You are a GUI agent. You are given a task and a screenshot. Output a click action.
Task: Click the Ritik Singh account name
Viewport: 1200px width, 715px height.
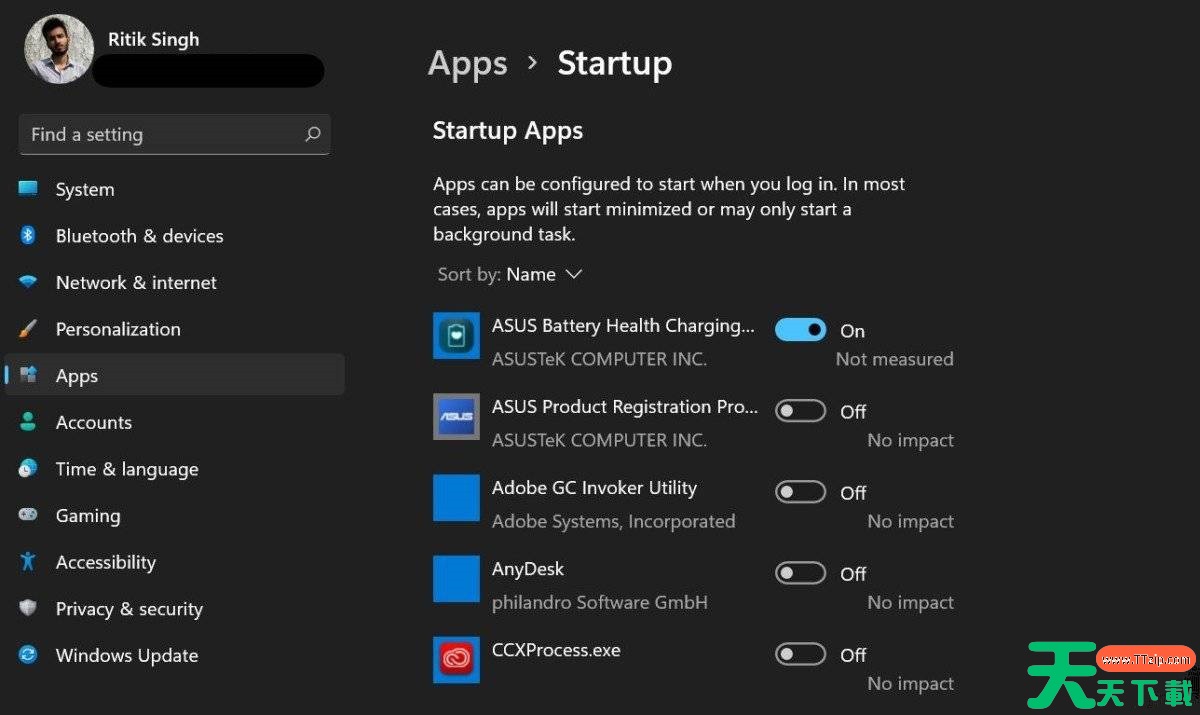coord(153,39)
